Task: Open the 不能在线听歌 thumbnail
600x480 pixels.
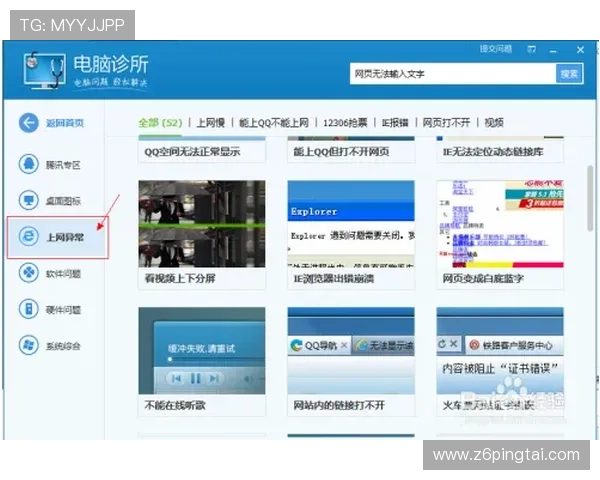Action: 202,350
